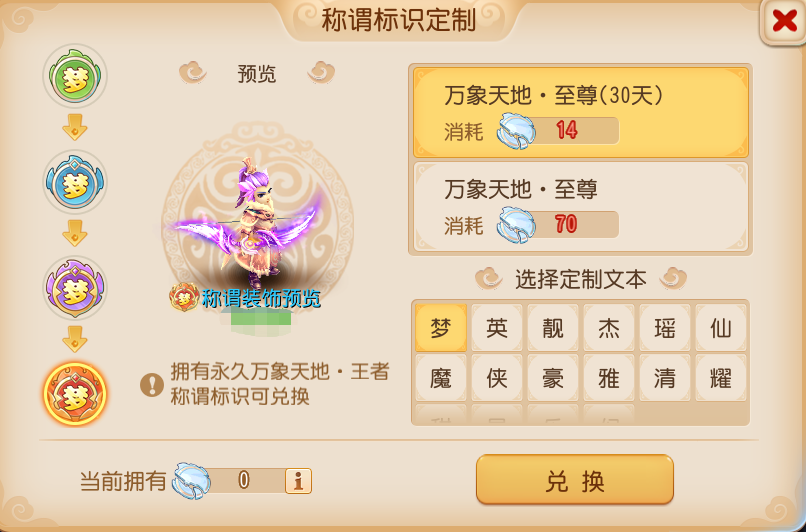Choose the 万象天地·至尊(30天) option
Screen dimensions: 806x532
coord(581,113)
